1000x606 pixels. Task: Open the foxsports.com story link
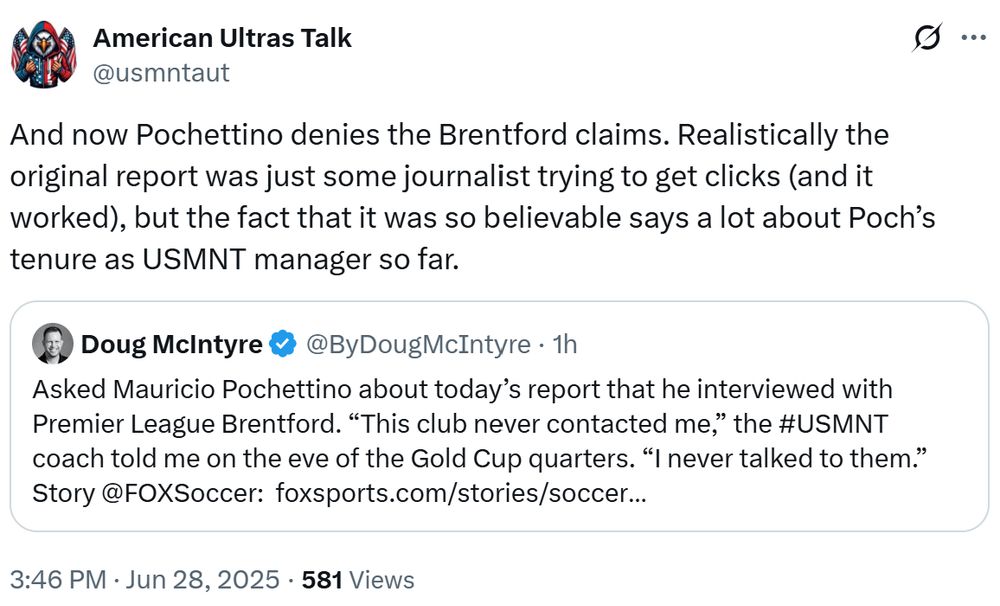pyautogui.click(x=461, y=493)
